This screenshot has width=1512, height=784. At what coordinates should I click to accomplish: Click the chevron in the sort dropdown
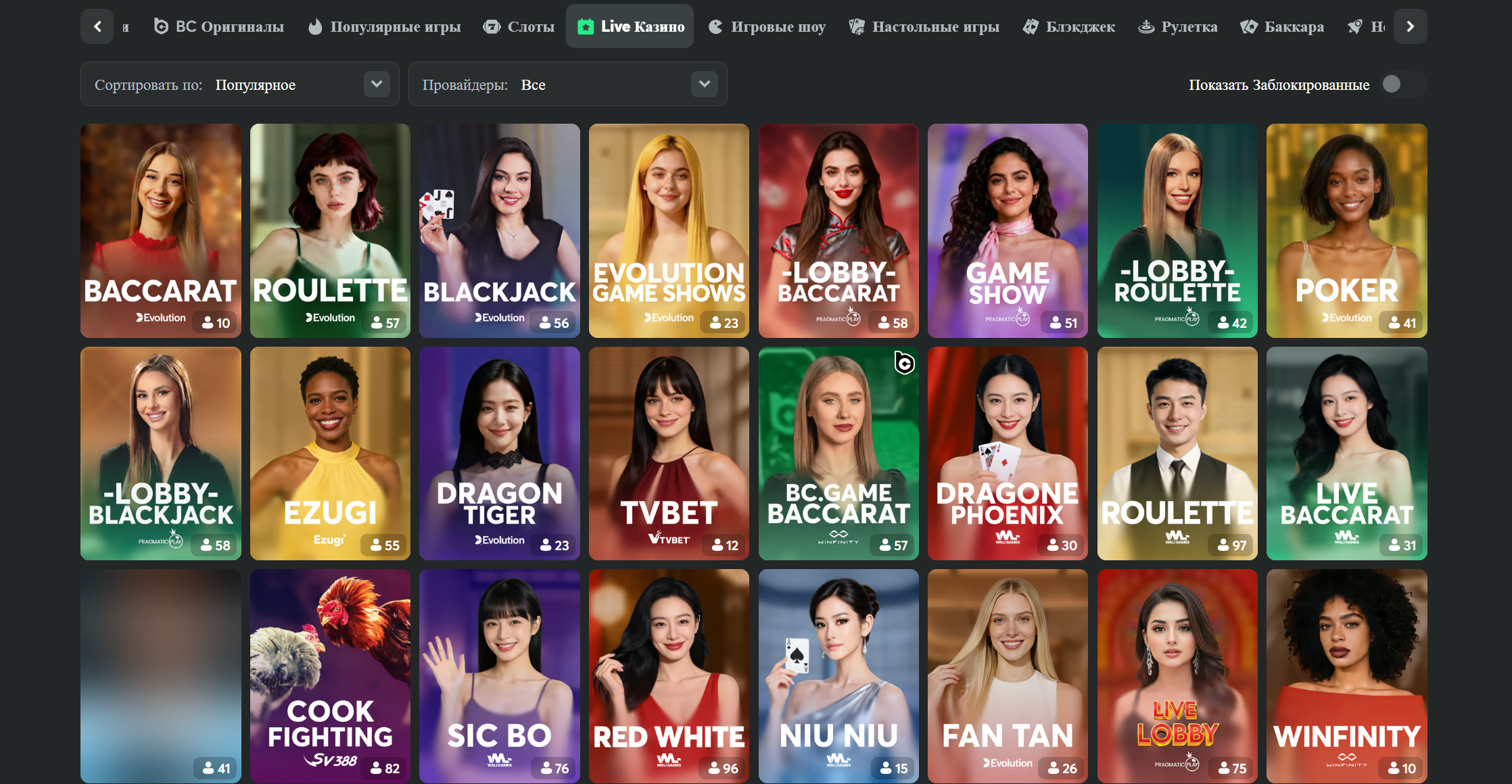click(x=377, y=84)
